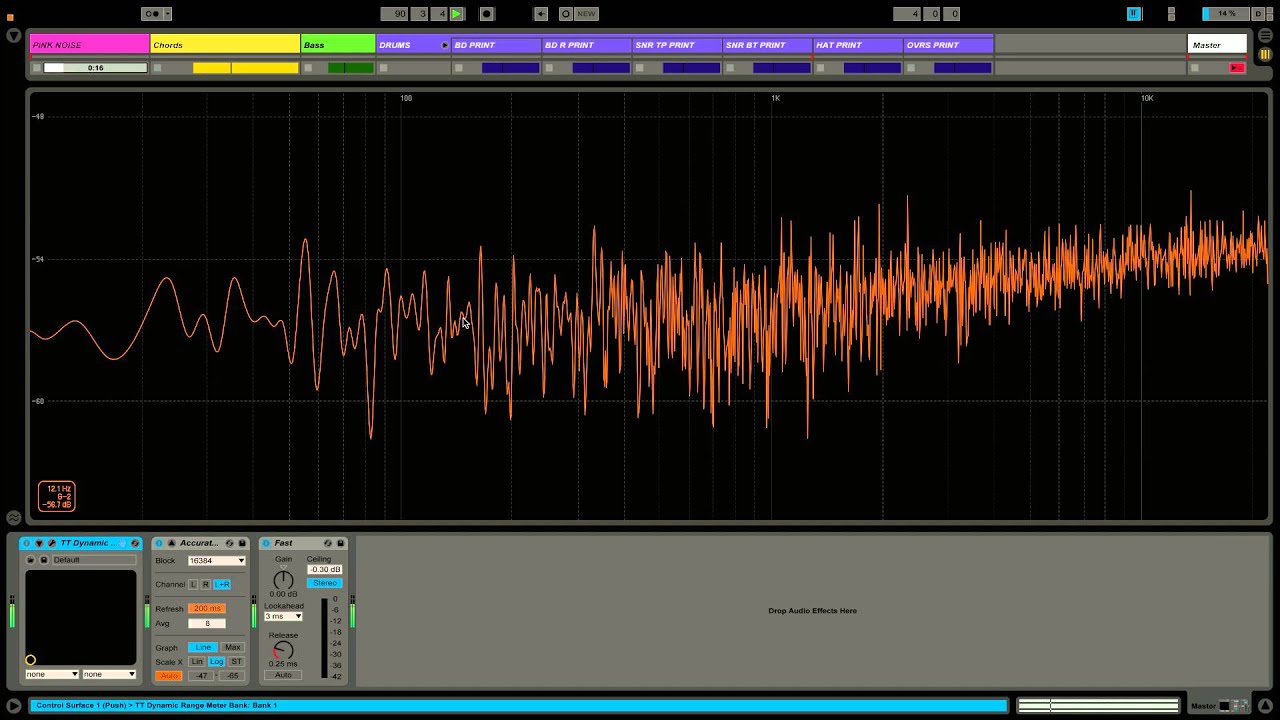The image size is (1280, 720).
Task: Launch the red Master scene button
Action: coord(1236,68)
